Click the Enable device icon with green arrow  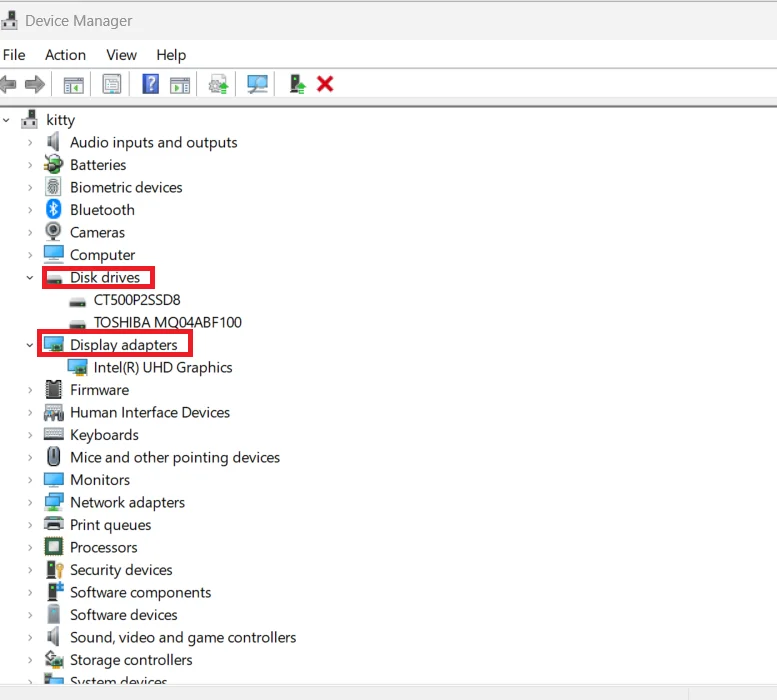[x=297, y=84]
